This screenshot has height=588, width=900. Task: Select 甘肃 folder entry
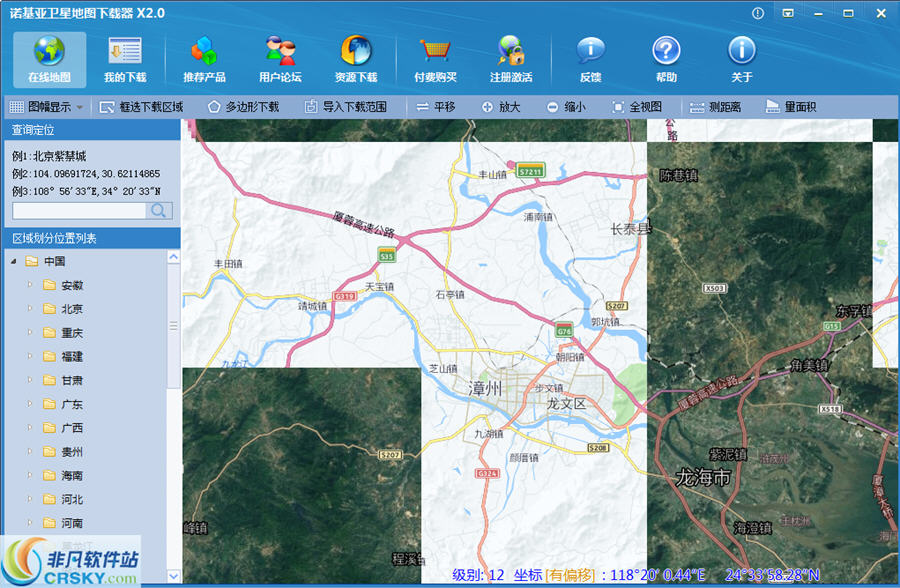tap(63, 381)
